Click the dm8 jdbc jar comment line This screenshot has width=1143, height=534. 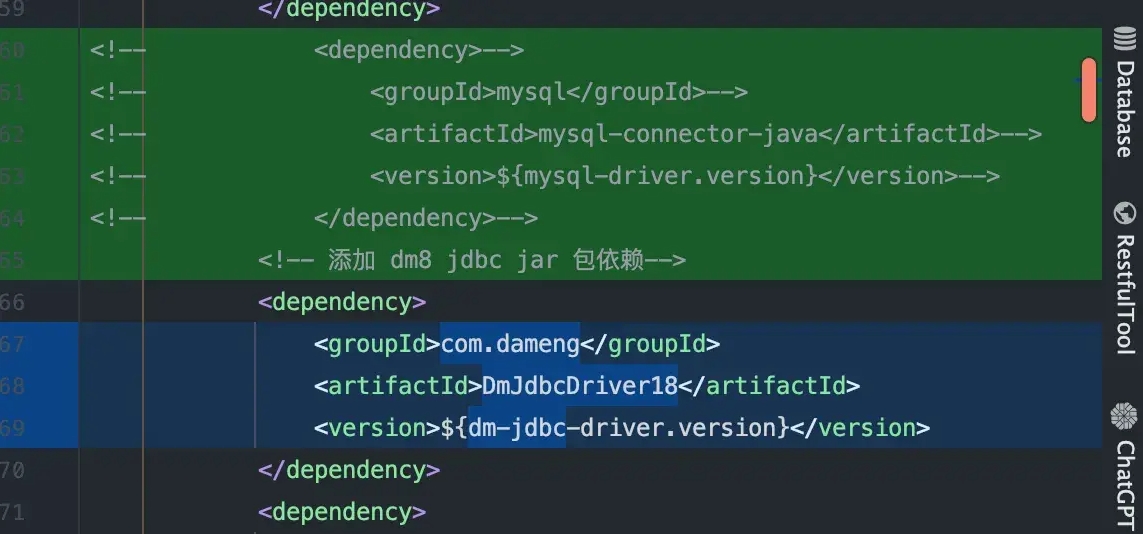[x=471, y=260]
